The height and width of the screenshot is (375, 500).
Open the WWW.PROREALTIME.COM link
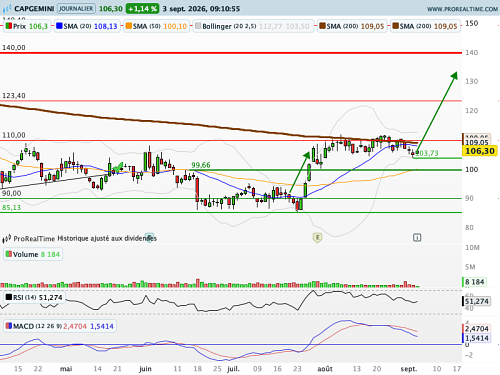(462, 9)
